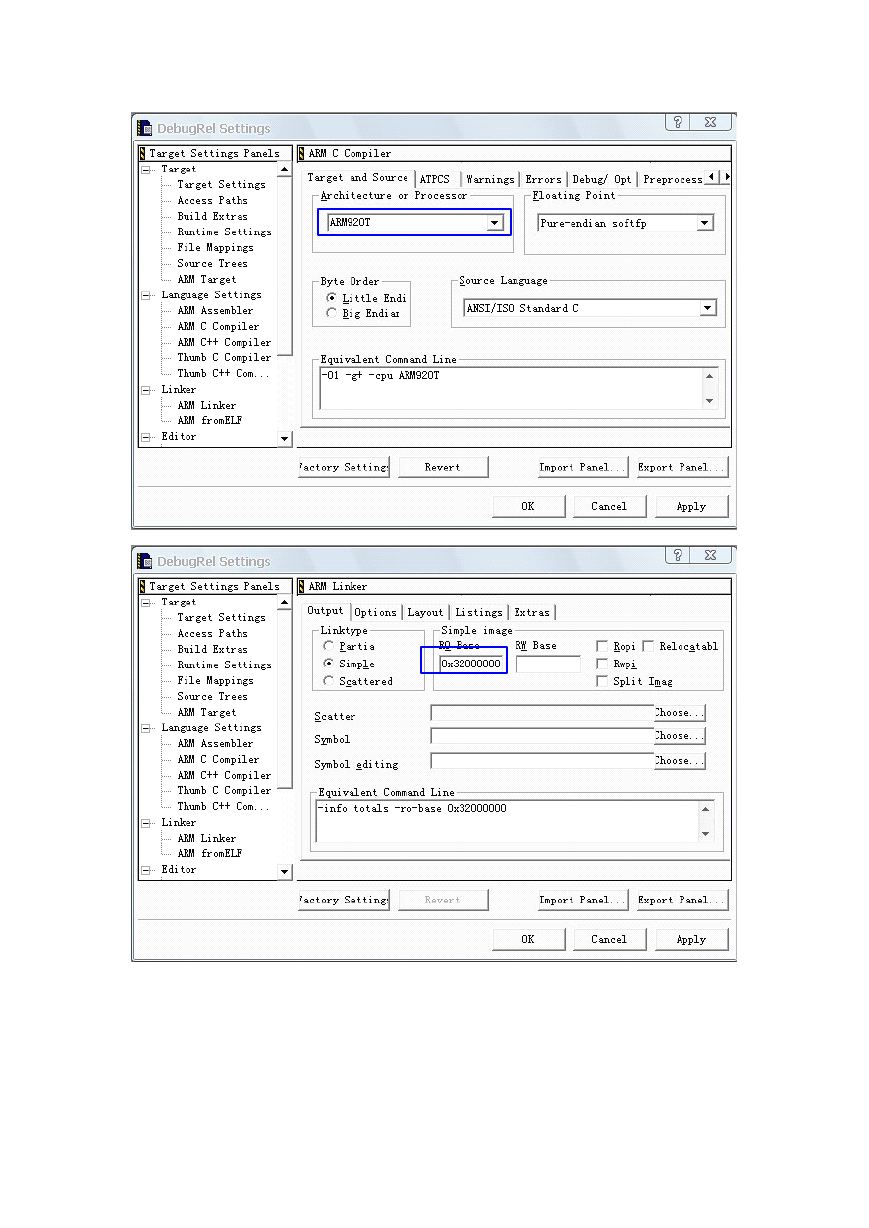Choose the Simple linktype radio button
The width and height of the screenshot is (869, 1228).
click(329, 663)
